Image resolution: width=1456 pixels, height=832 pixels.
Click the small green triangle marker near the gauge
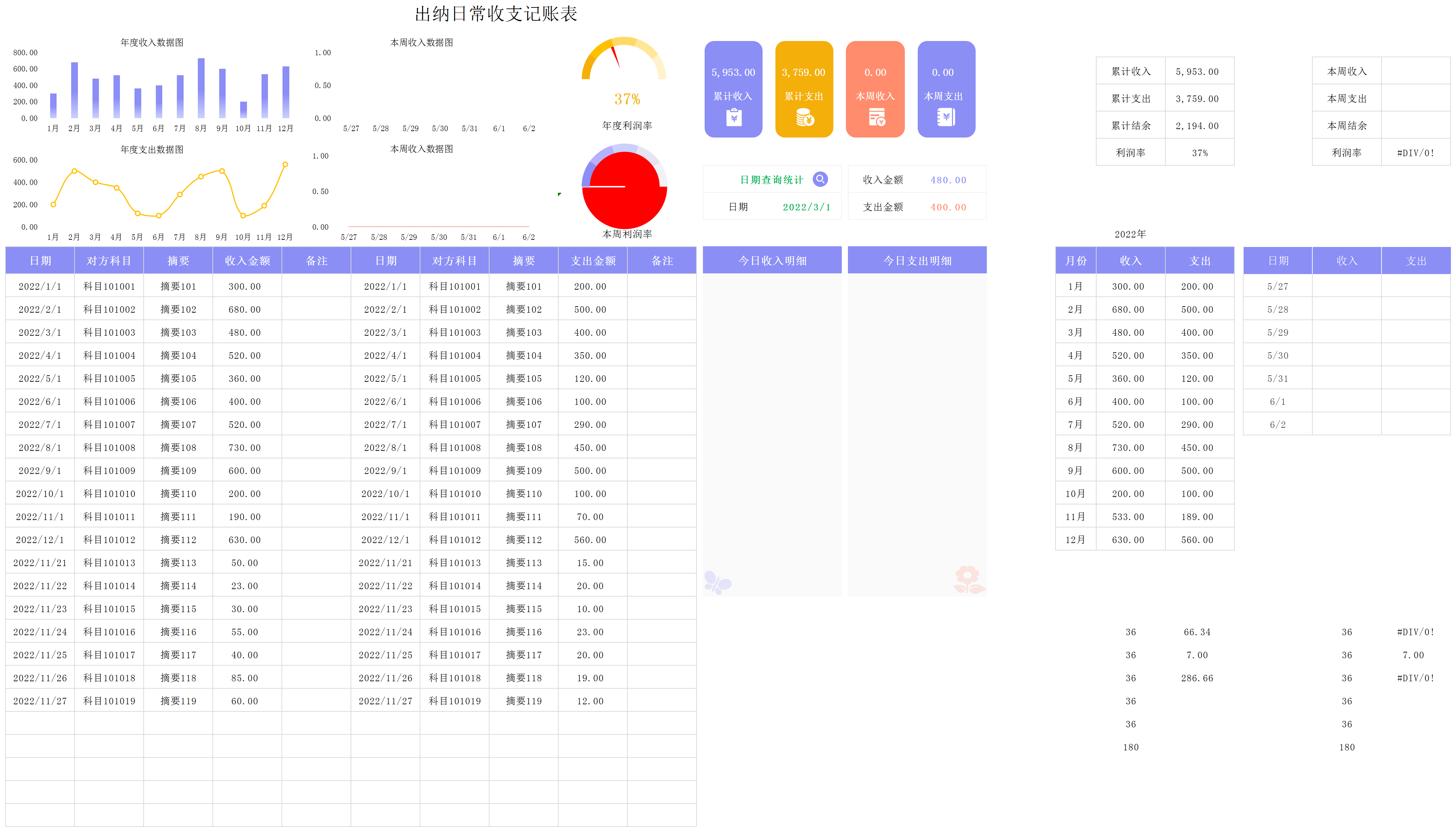point(559,194)
